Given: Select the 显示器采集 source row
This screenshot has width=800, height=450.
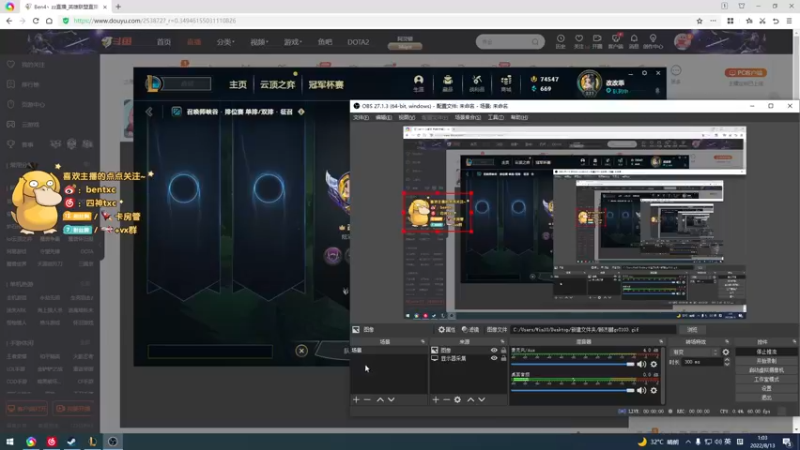Looking at the screenshot, I should click(469, 358).
